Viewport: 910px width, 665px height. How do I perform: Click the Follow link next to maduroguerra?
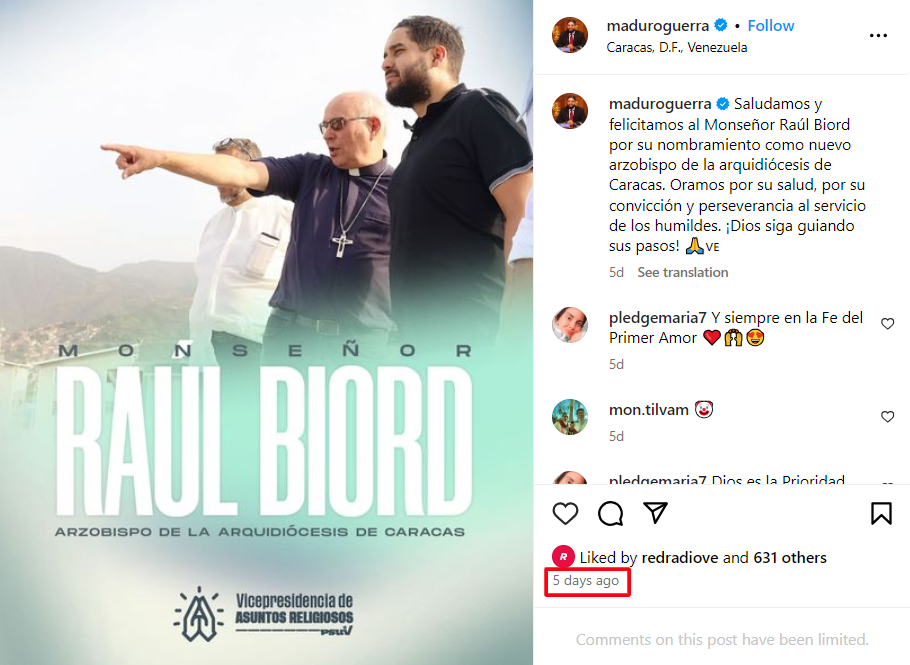point(770,26)
